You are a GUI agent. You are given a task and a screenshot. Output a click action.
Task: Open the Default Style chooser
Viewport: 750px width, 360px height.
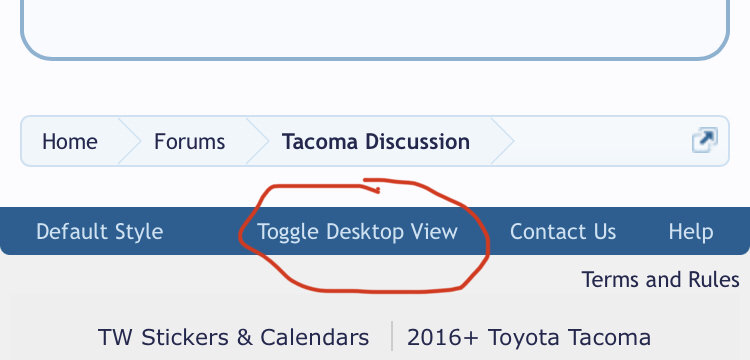(99, 232)
